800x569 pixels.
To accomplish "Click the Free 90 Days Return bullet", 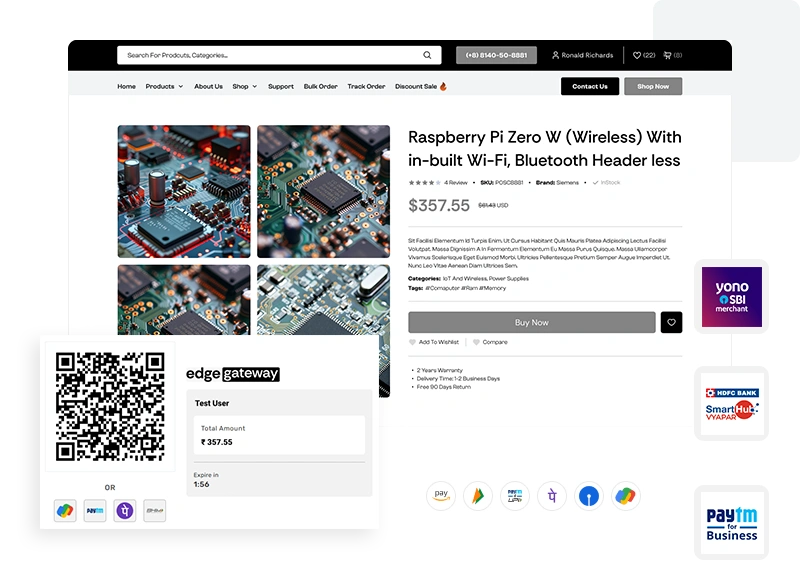I will pyautogui.click(x=443, y=387).
